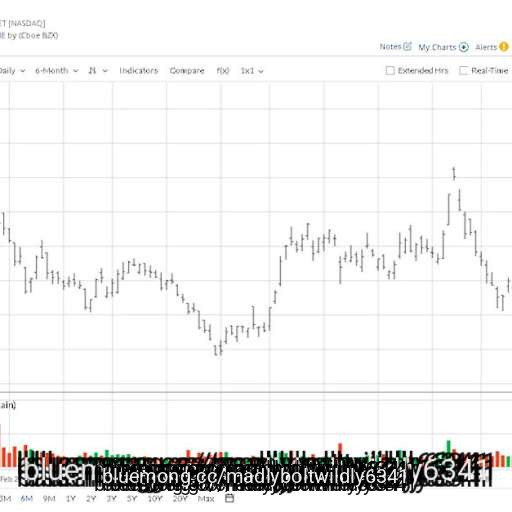Open the Indicators menu
Screen dimensions: 512x512
[139, 70]
